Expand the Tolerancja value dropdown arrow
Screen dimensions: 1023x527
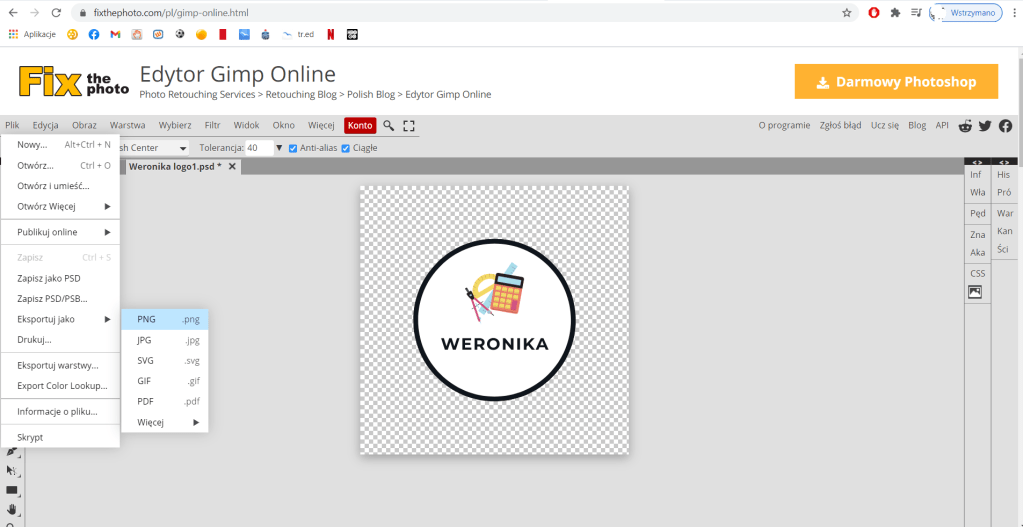[x=279, y=148]
